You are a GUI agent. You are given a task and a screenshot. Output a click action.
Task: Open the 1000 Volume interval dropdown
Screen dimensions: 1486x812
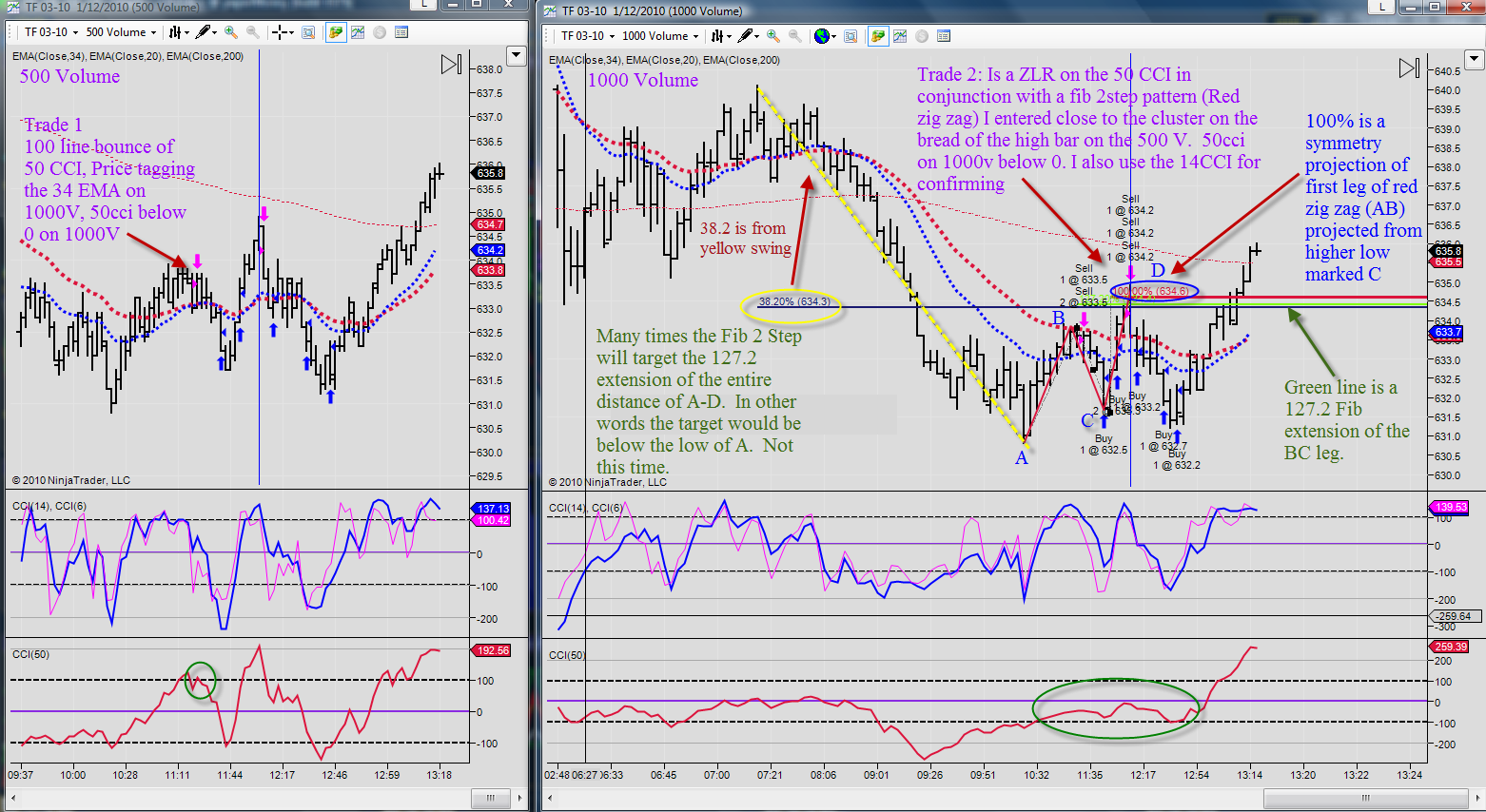[x=660, y=36]
